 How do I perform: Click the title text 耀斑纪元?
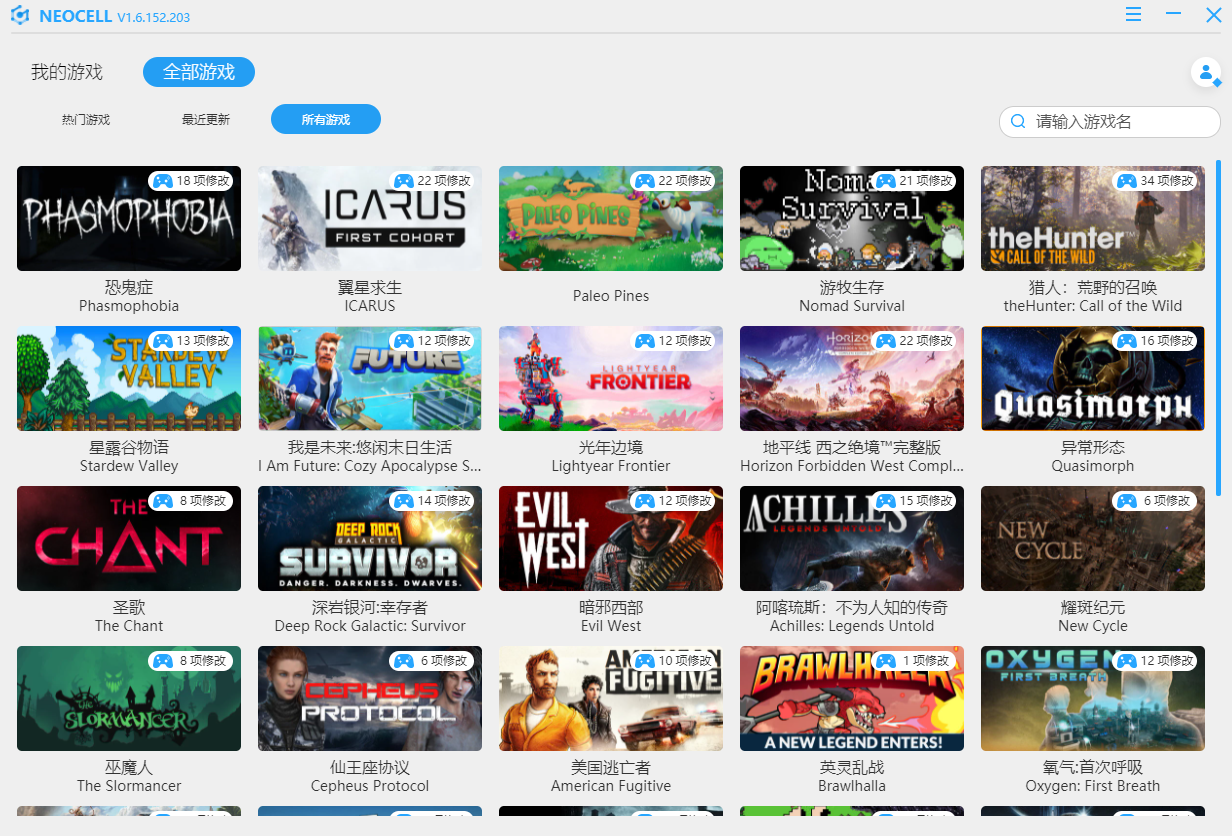coord(1093,608)
